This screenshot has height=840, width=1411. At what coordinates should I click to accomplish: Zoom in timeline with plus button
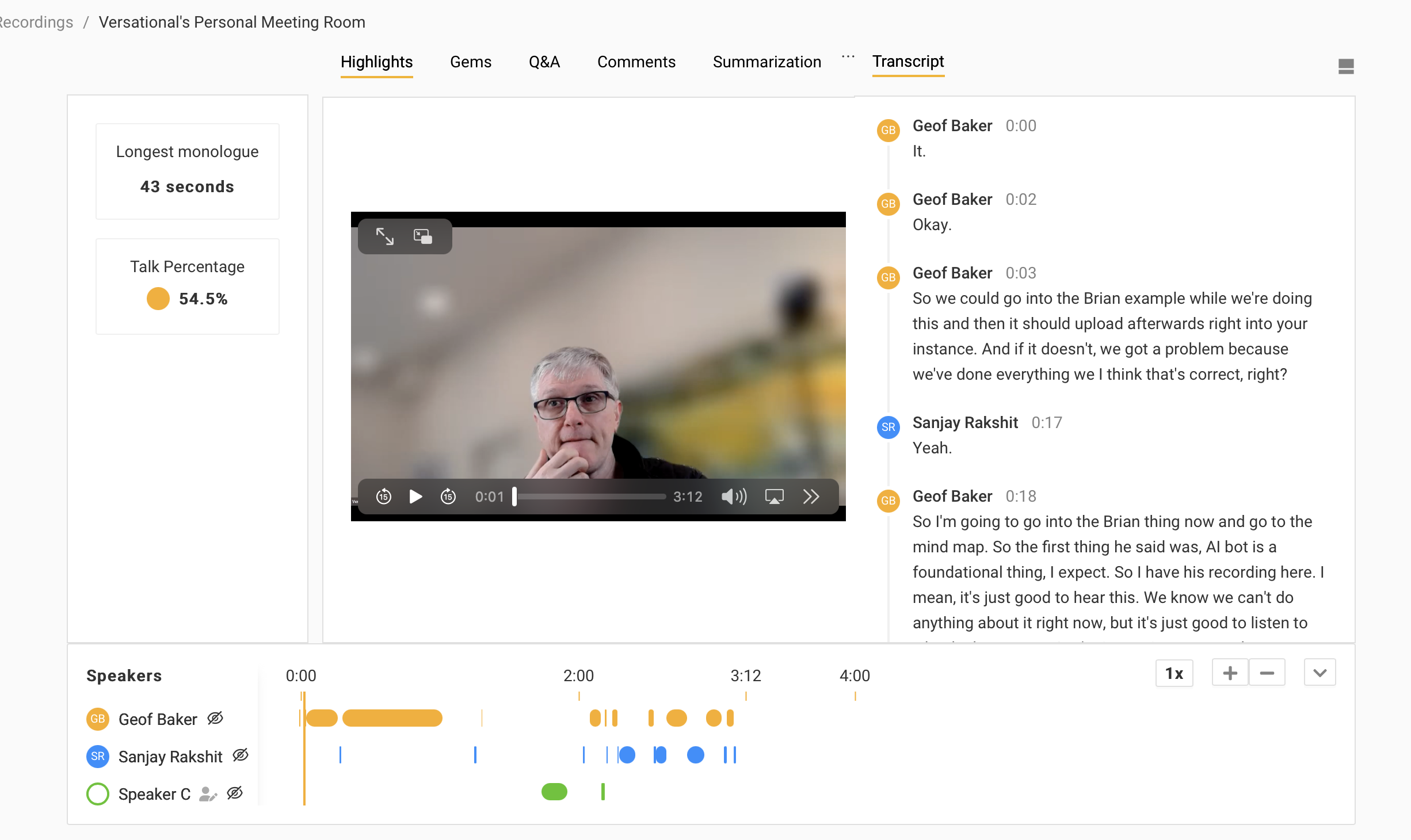(x=1230, y=673)
